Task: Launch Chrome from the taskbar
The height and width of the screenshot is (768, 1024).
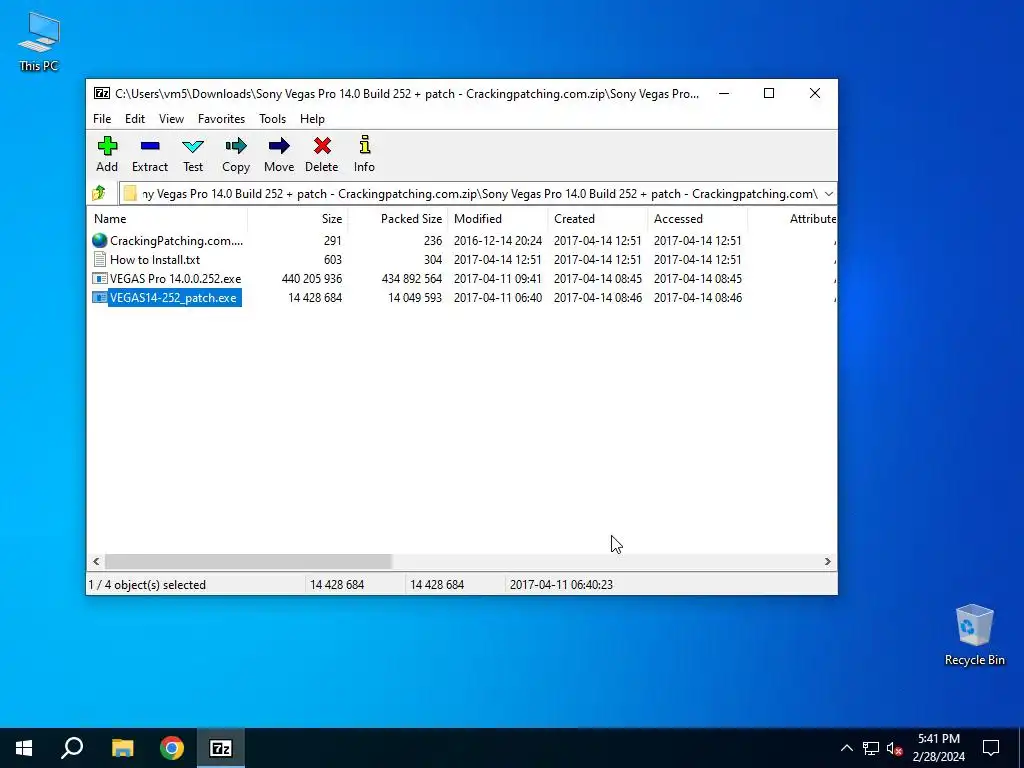Action: [172, 748]
